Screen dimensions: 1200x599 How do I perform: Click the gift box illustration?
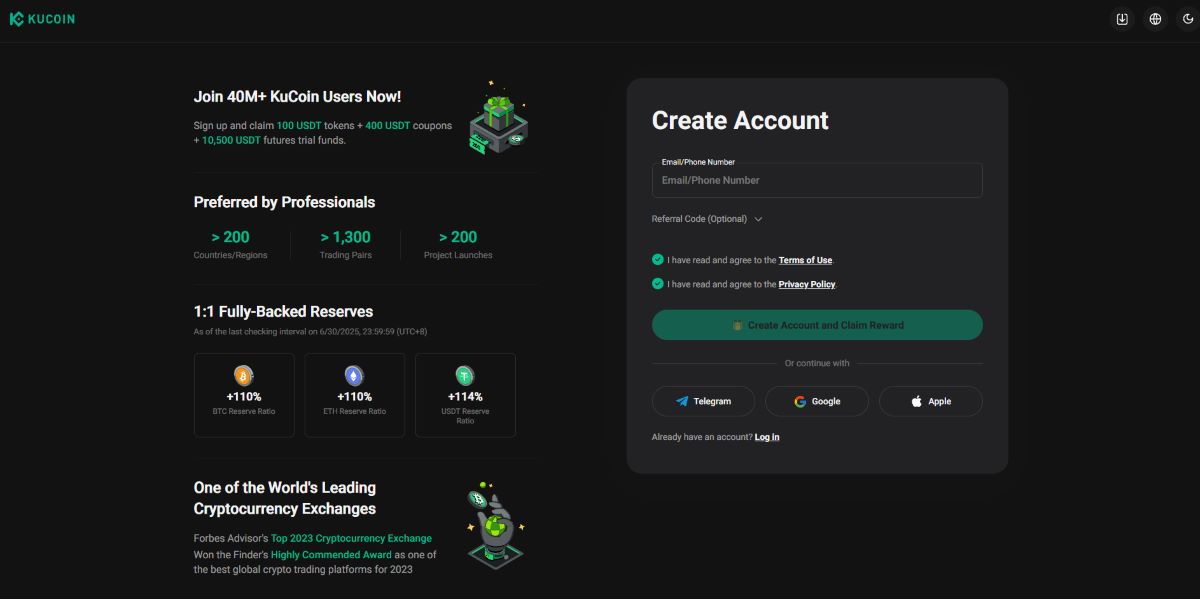click(497, 120)
